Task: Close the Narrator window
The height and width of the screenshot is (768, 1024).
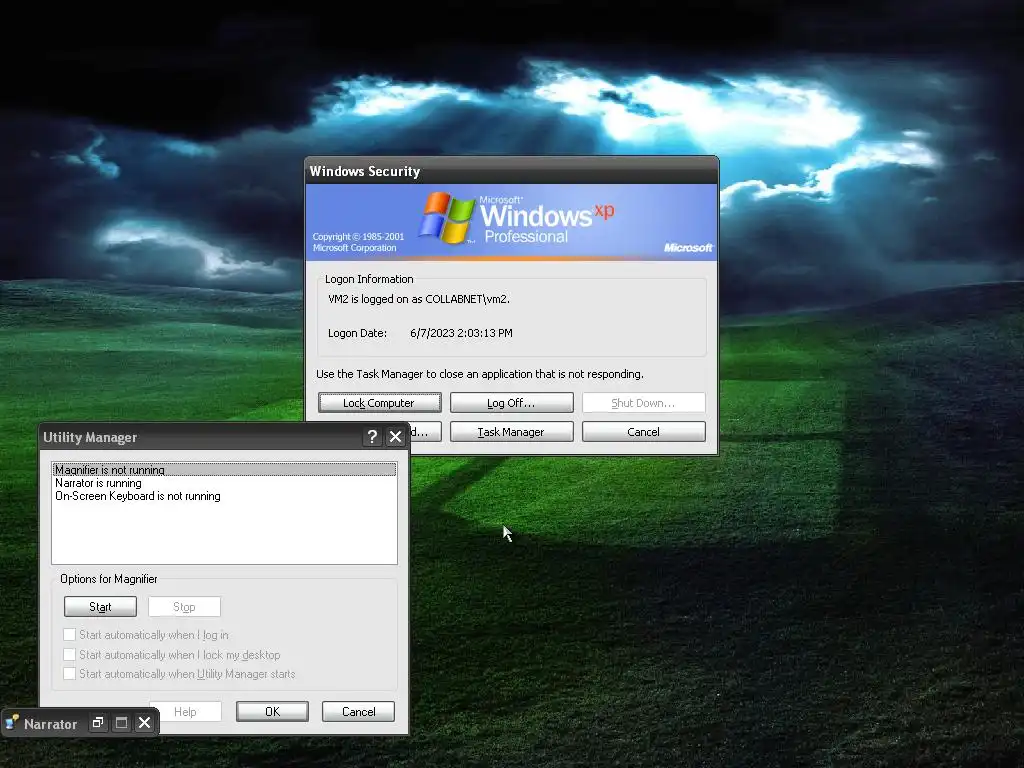Action: point(144,723)
